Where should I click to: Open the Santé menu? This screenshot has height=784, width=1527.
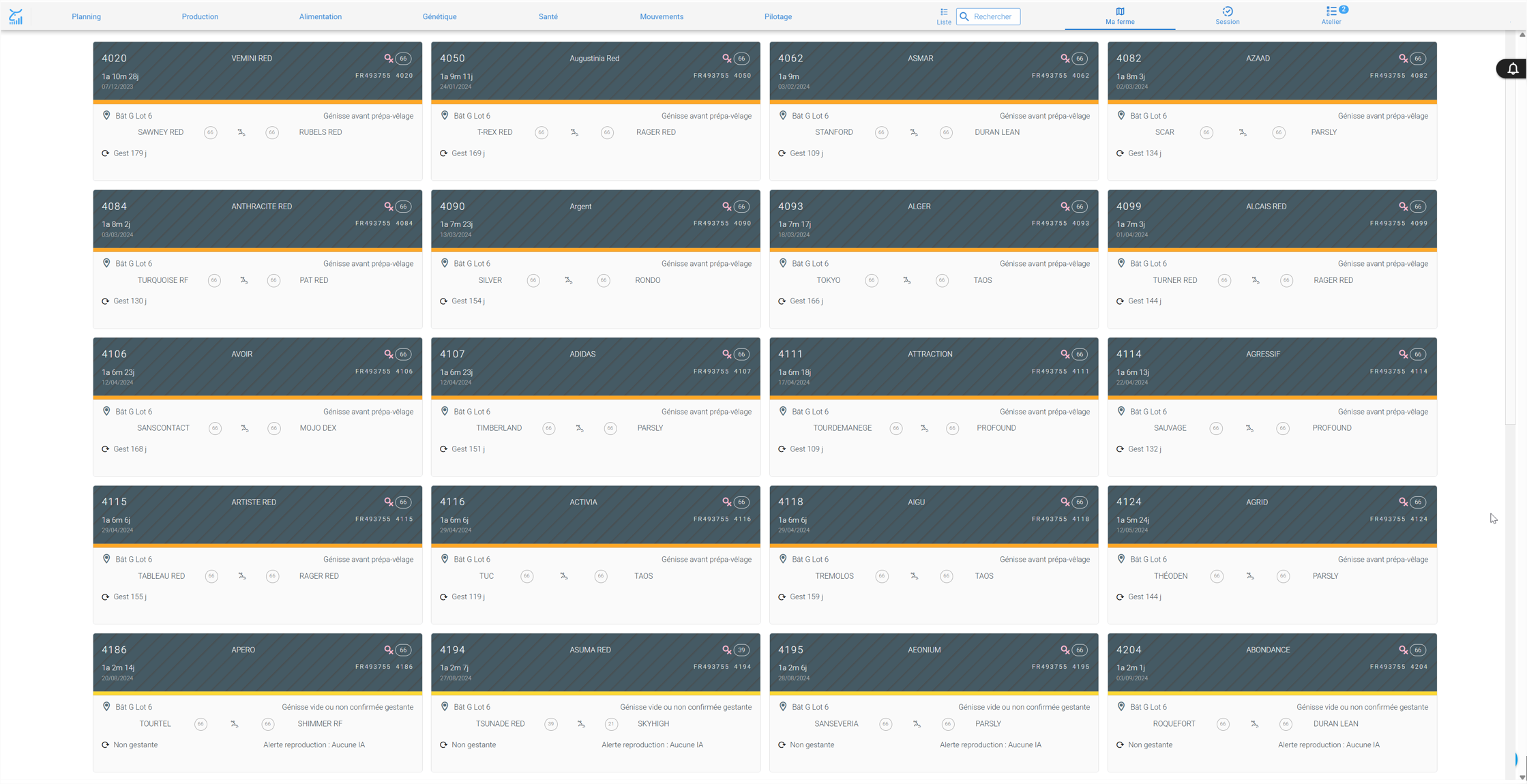[x=548, y=16]
